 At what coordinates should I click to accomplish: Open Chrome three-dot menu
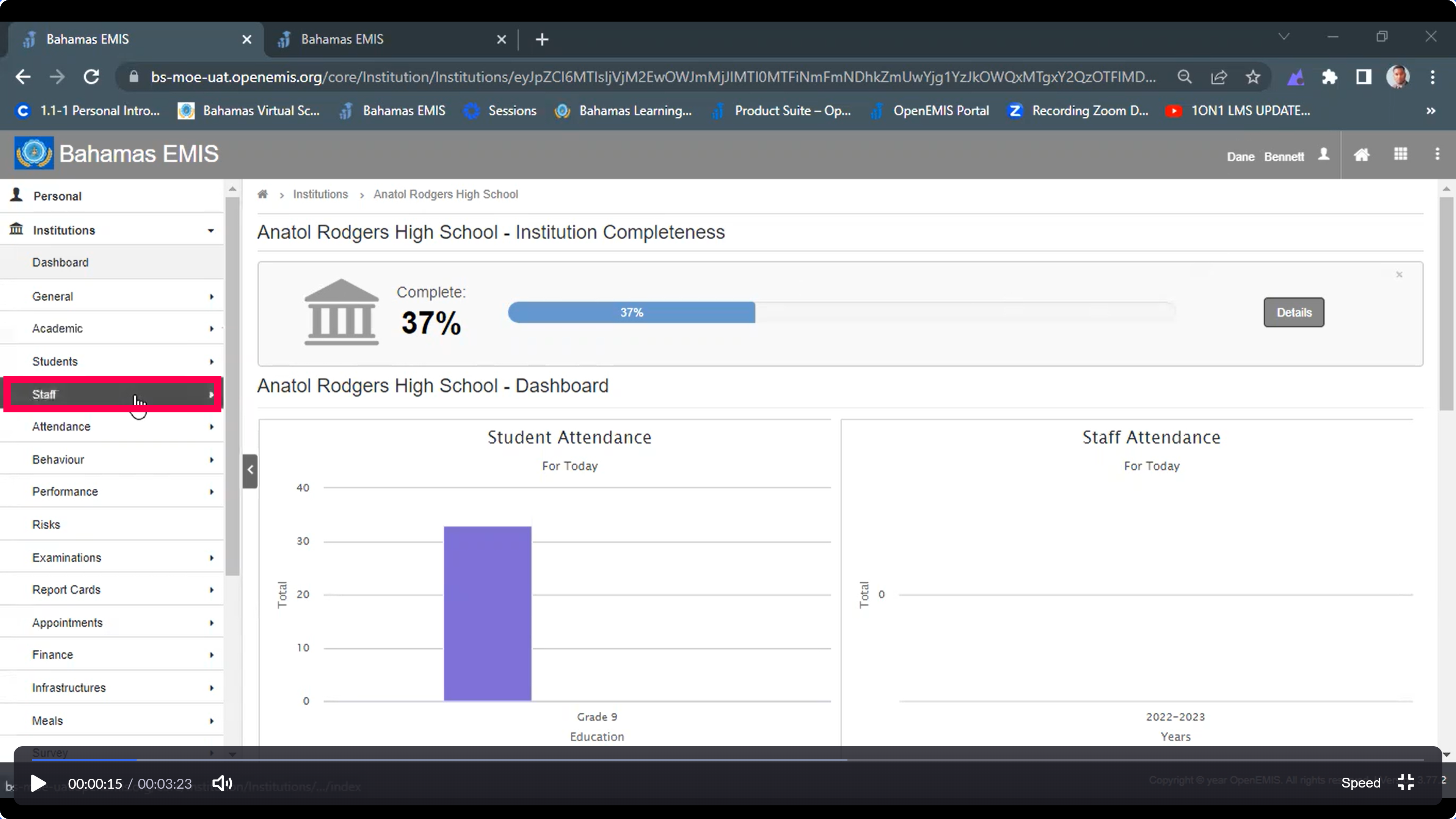point(1432,77)
